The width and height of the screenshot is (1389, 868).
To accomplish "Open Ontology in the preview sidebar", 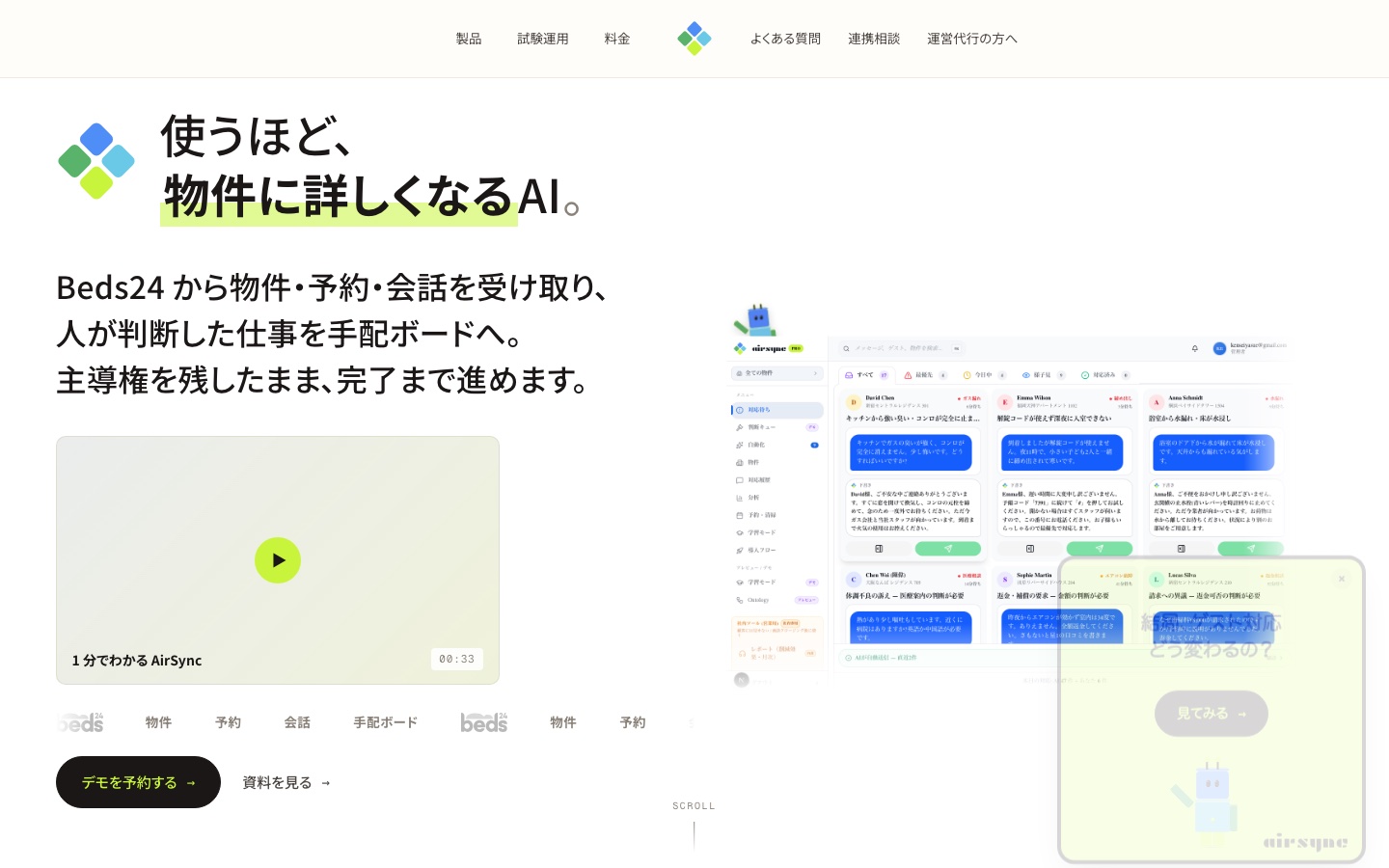I will (777, 600).
